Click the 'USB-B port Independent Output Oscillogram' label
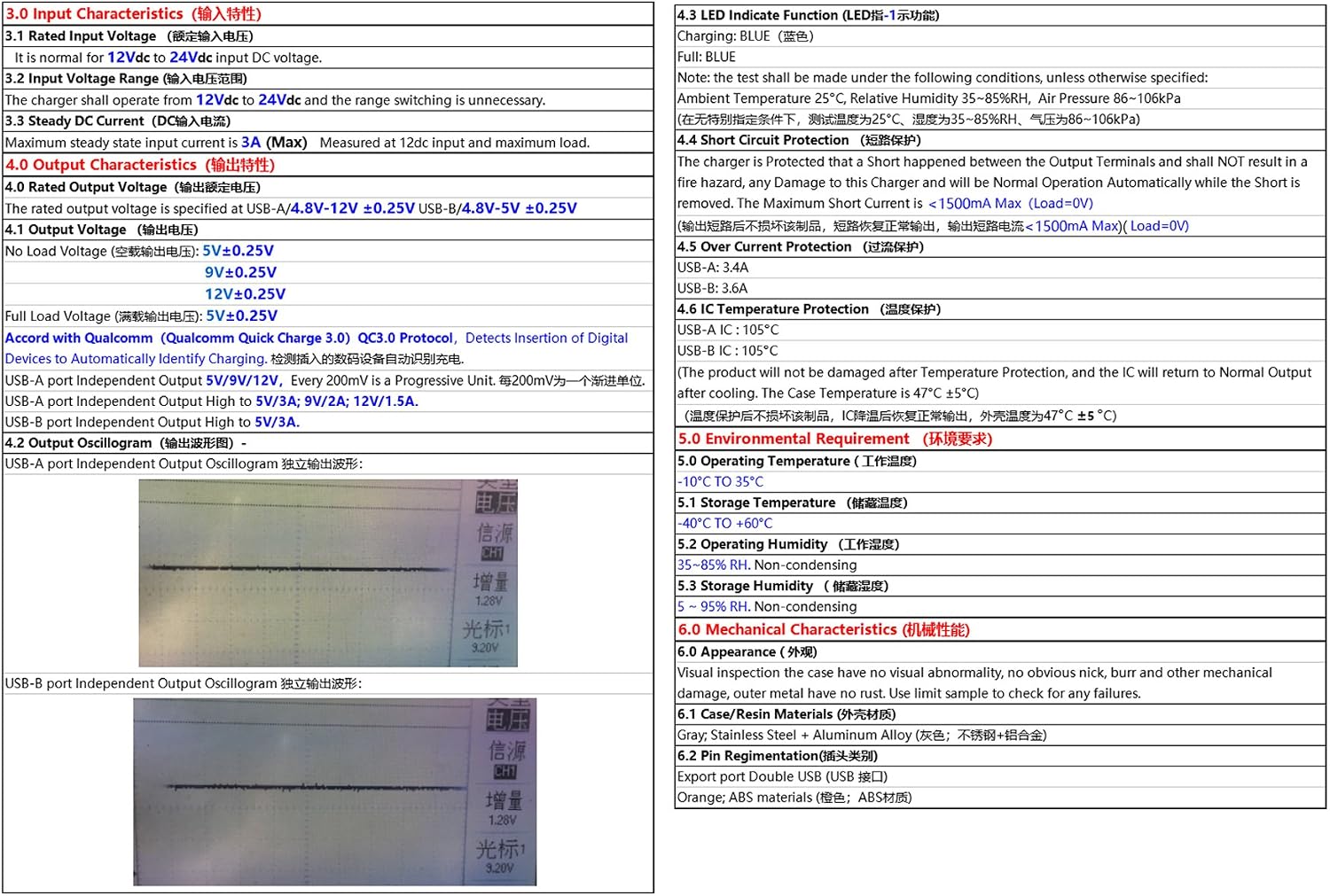This screenshot has width=1330, height=896. coord(184,683)
